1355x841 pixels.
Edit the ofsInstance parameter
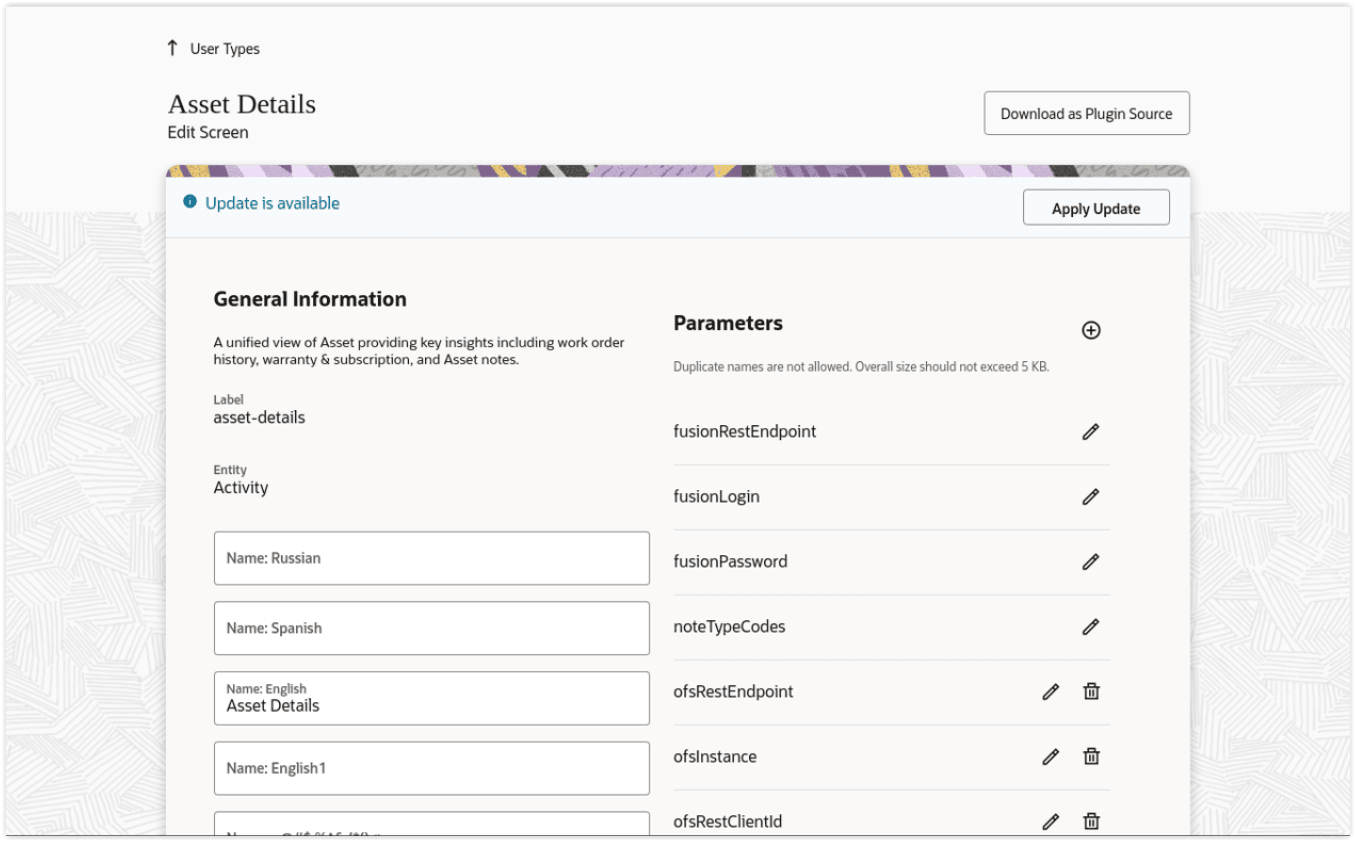(1050, 757)
